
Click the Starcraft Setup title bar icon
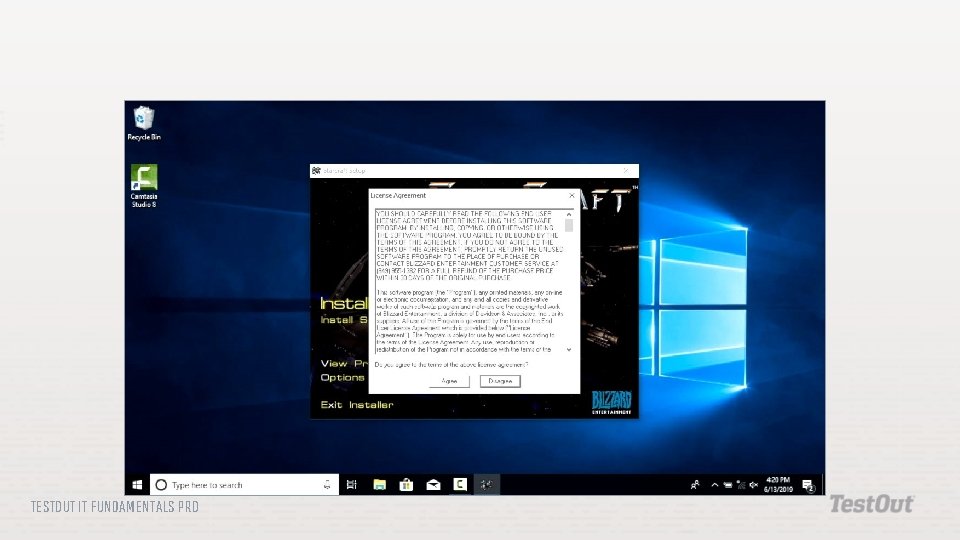[316, 171]
